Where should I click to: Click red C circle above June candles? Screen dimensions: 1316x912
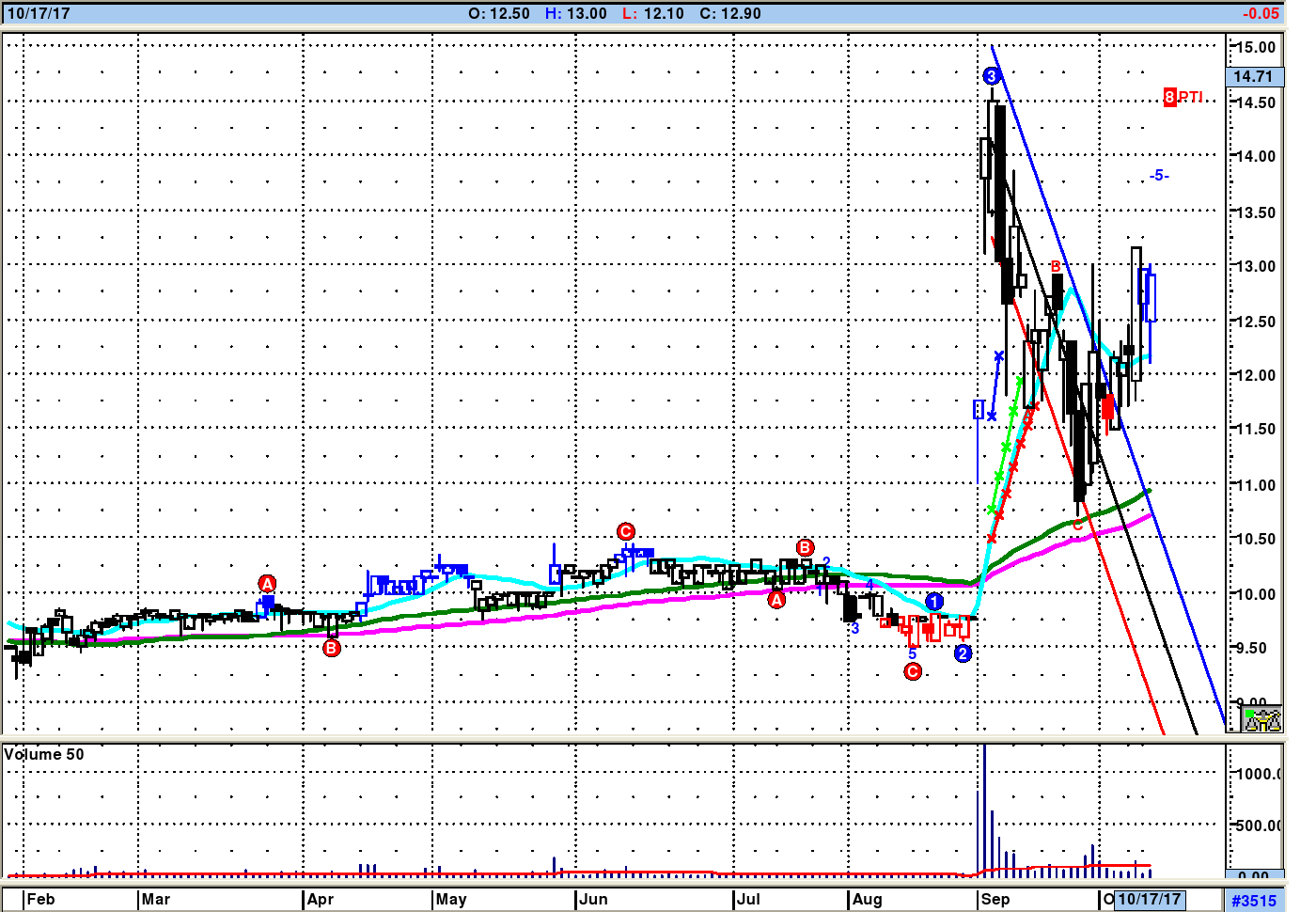[x=626, y=532]
